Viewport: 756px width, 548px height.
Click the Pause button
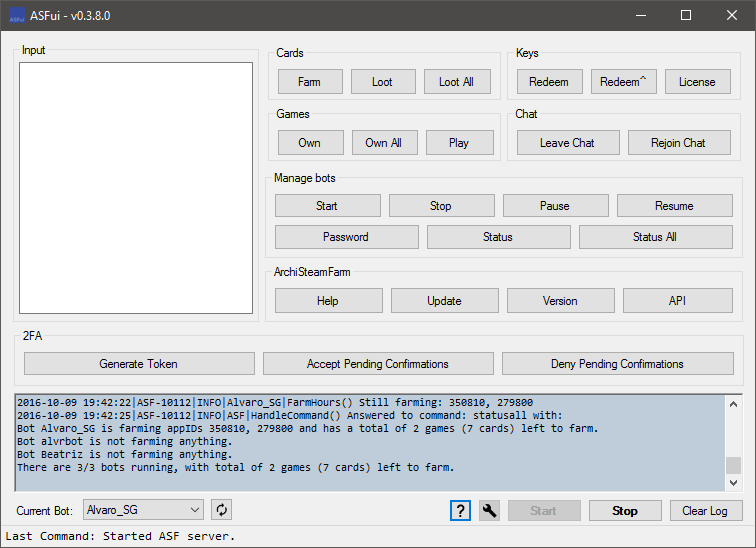(x=555, y=206)
